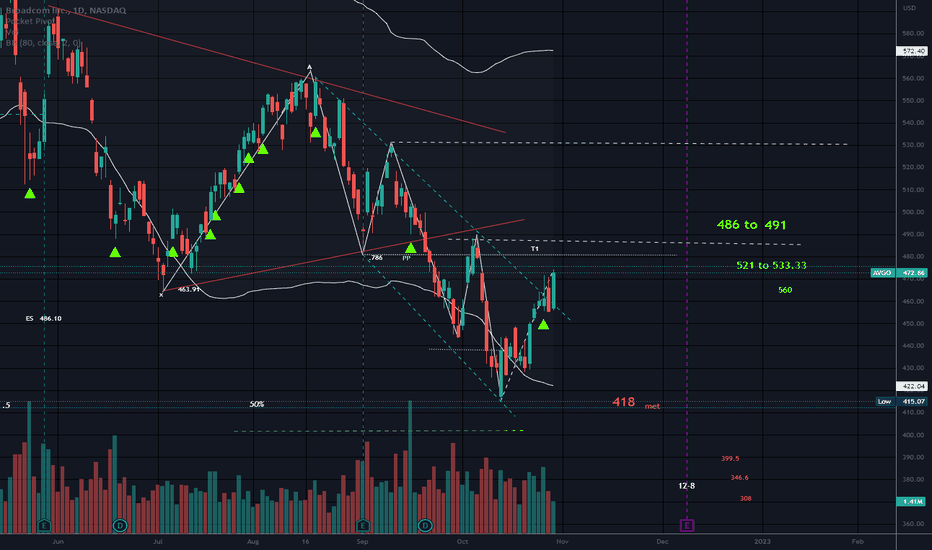The image size is (932, 550).
Task: Click the 1.41M volume axis label
Action: pos(912,502)
